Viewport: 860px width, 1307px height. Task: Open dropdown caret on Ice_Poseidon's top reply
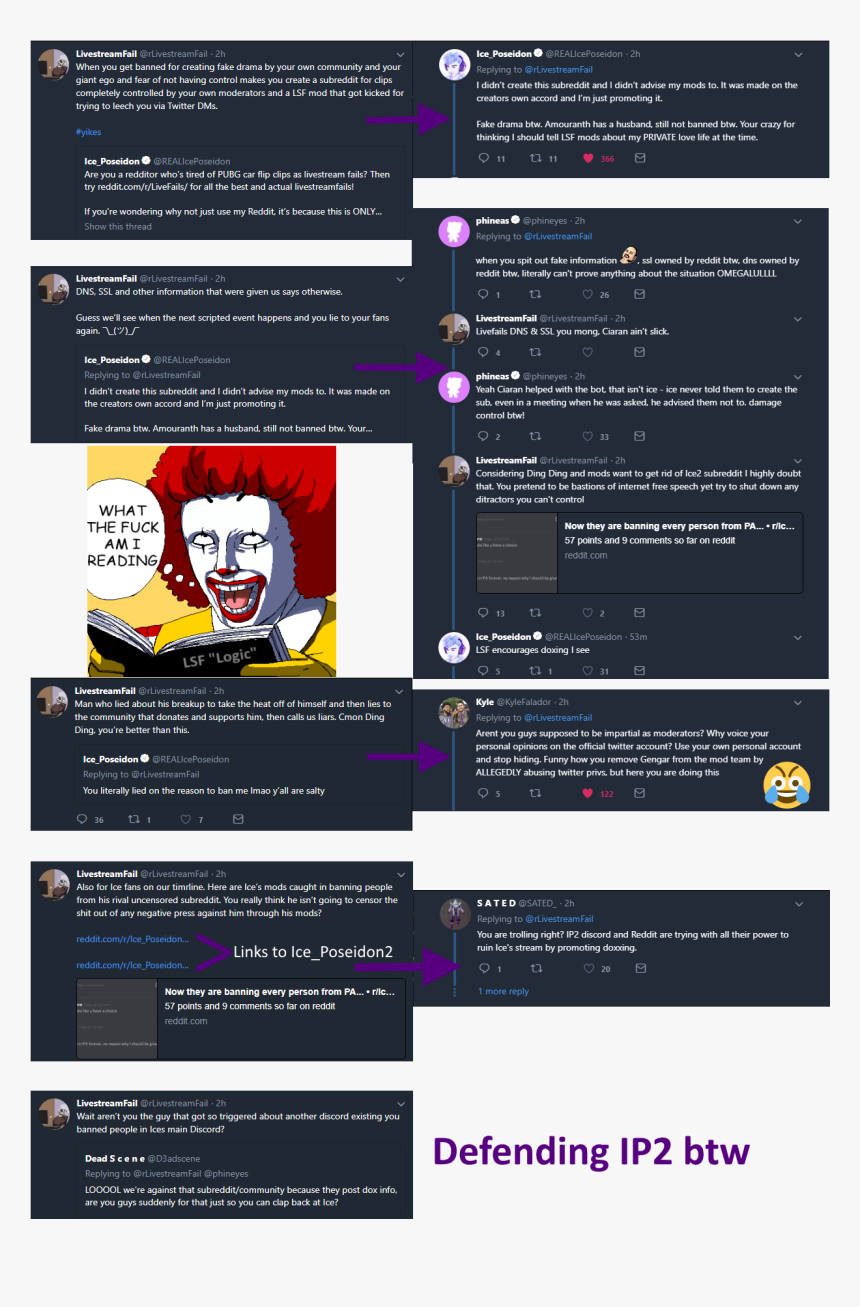point(798,54)
